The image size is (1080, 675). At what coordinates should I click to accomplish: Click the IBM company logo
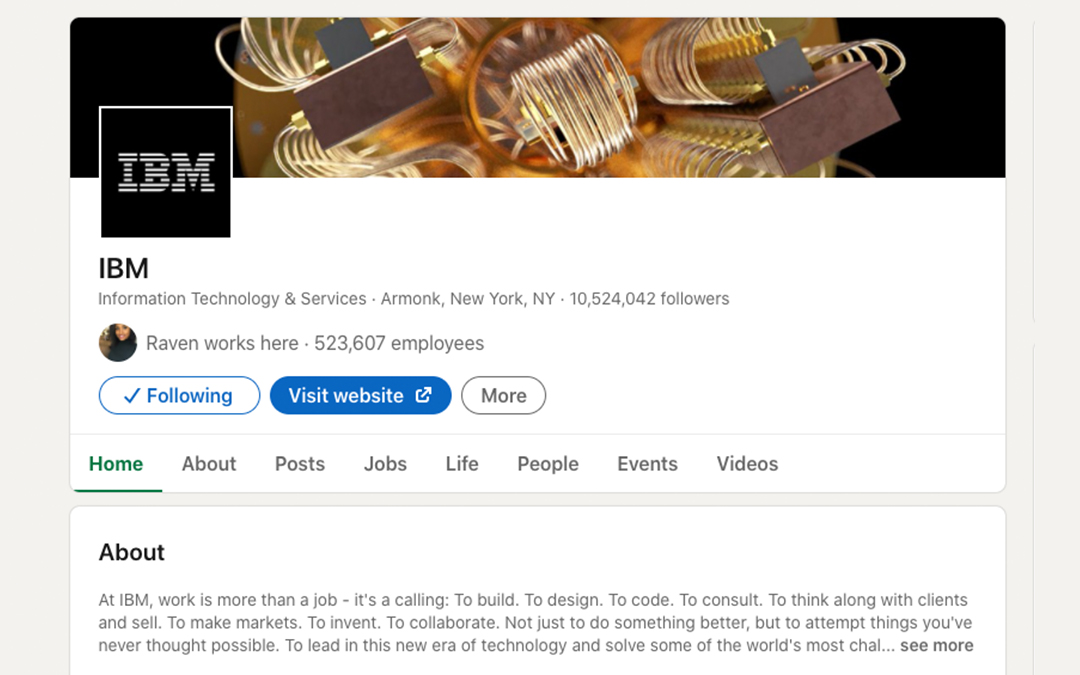165,172
